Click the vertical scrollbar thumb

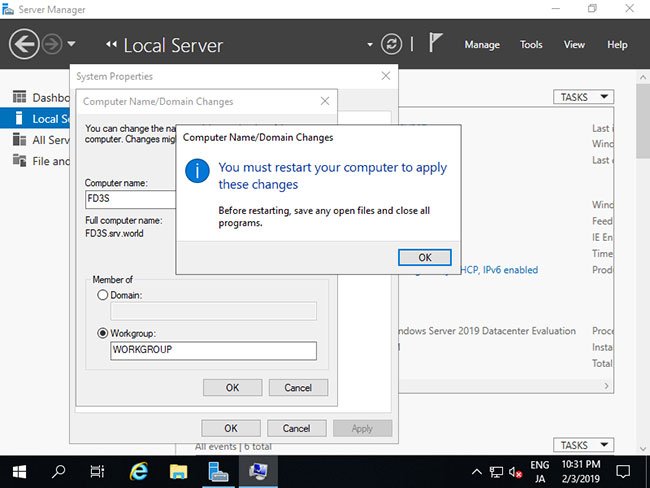pos(643,121)
